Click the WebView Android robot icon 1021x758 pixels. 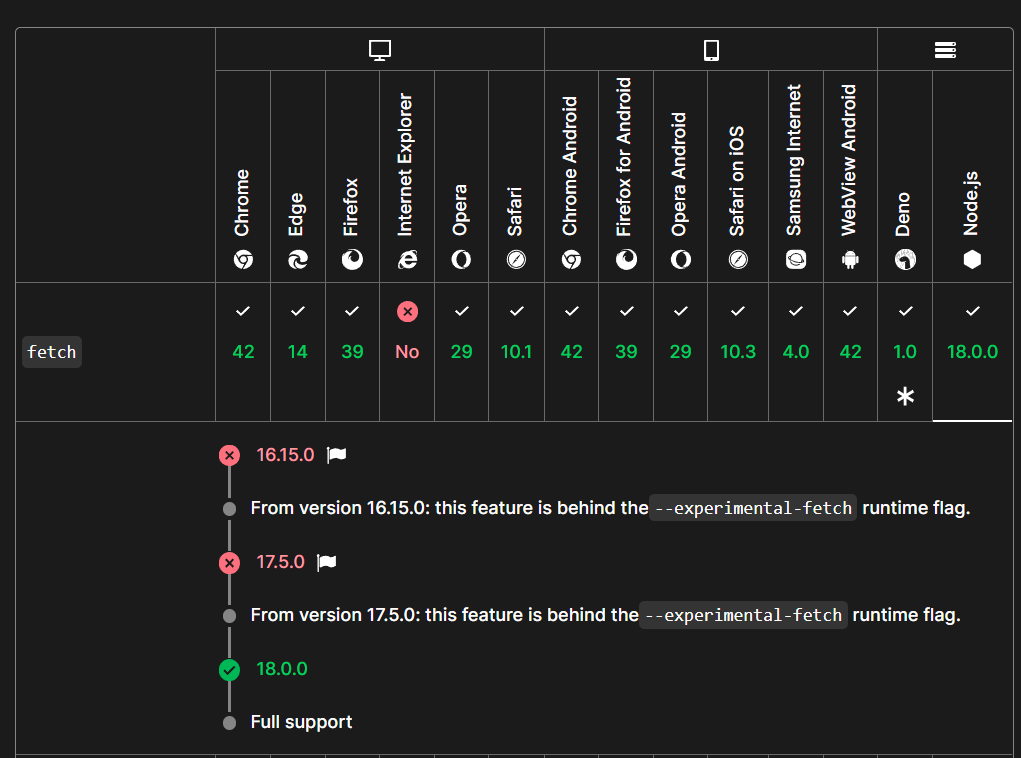pyautogui.click(x=850, y=260)
